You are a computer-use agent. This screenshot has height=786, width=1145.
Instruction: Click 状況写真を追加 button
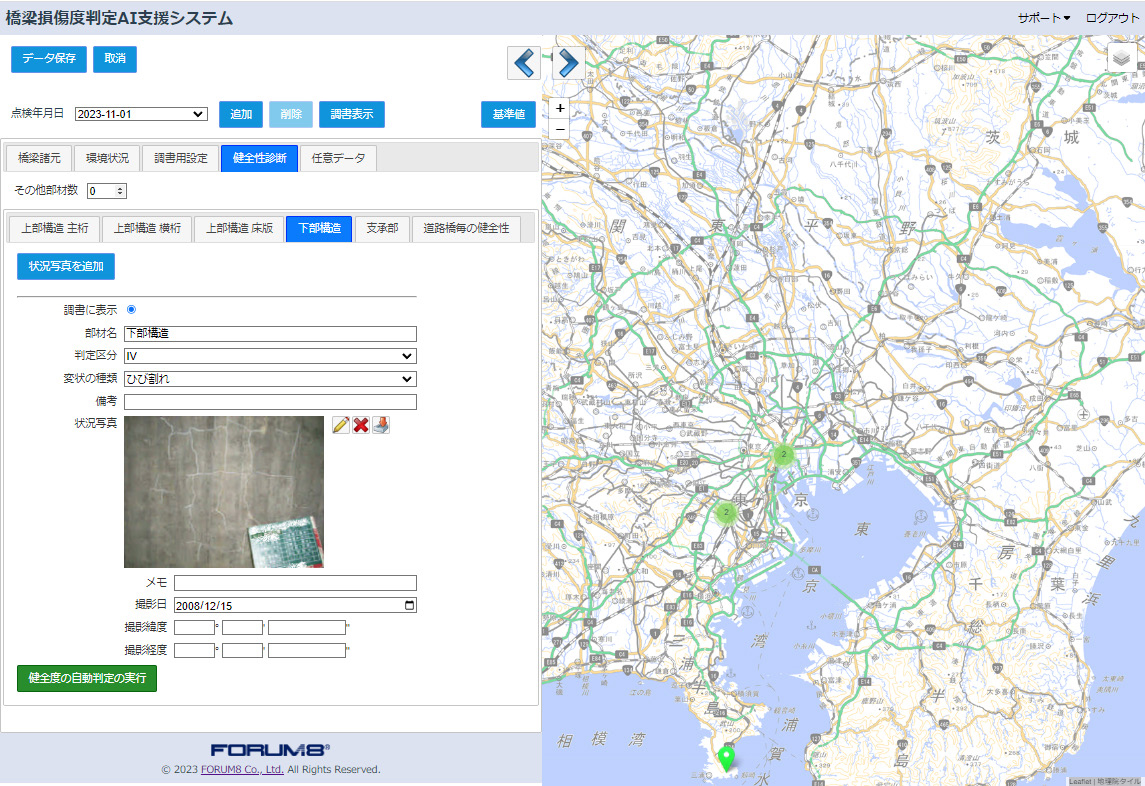point(66,267)
